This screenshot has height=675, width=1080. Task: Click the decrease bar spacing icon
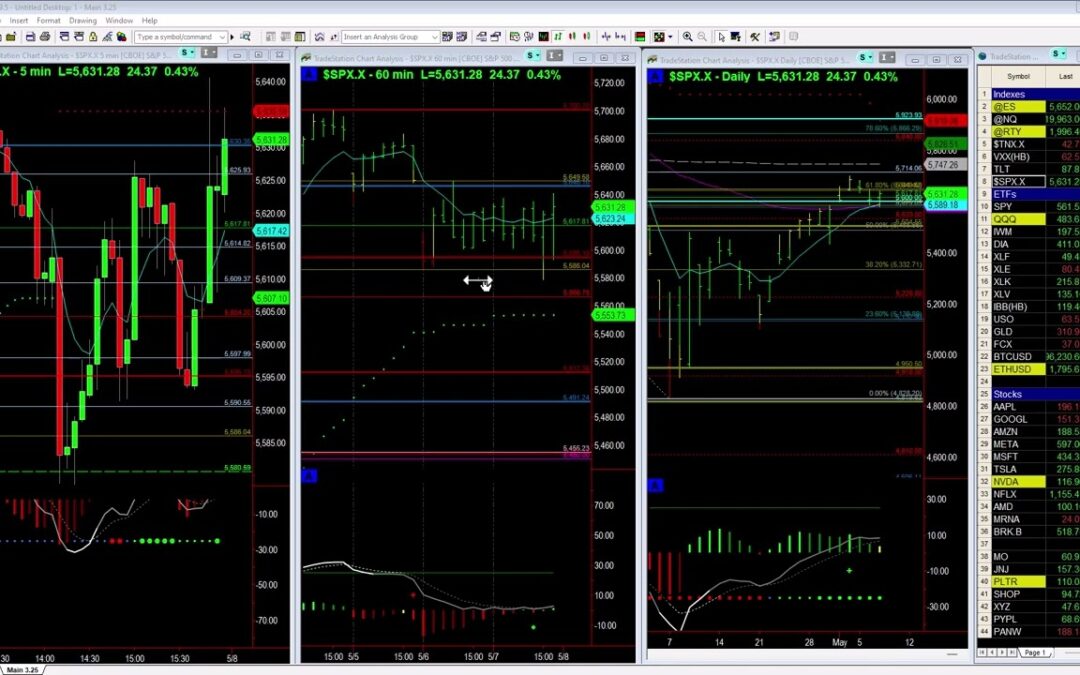(606, 37)
